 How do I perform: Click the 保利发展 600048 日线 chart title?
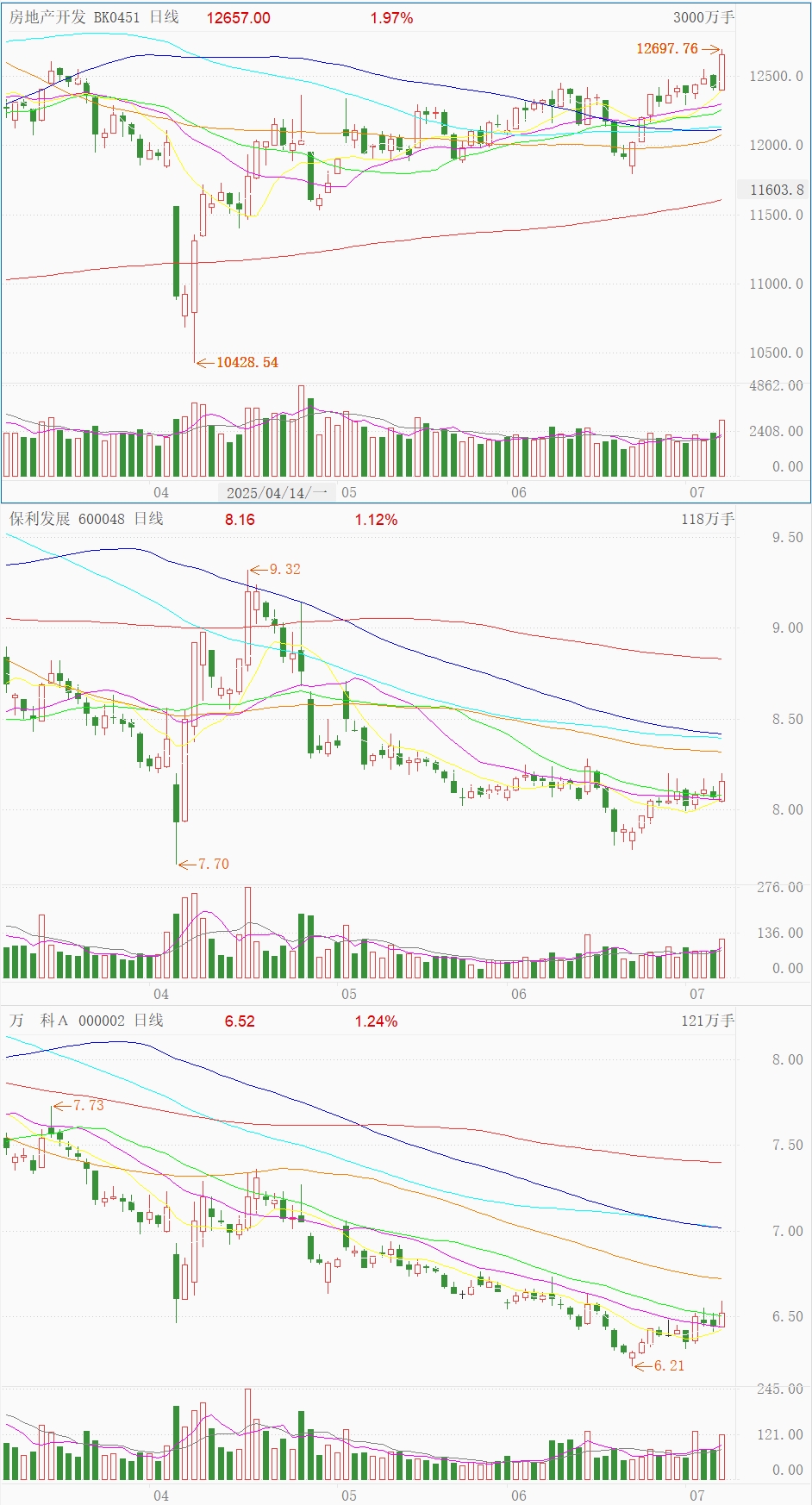click(86, 519)
